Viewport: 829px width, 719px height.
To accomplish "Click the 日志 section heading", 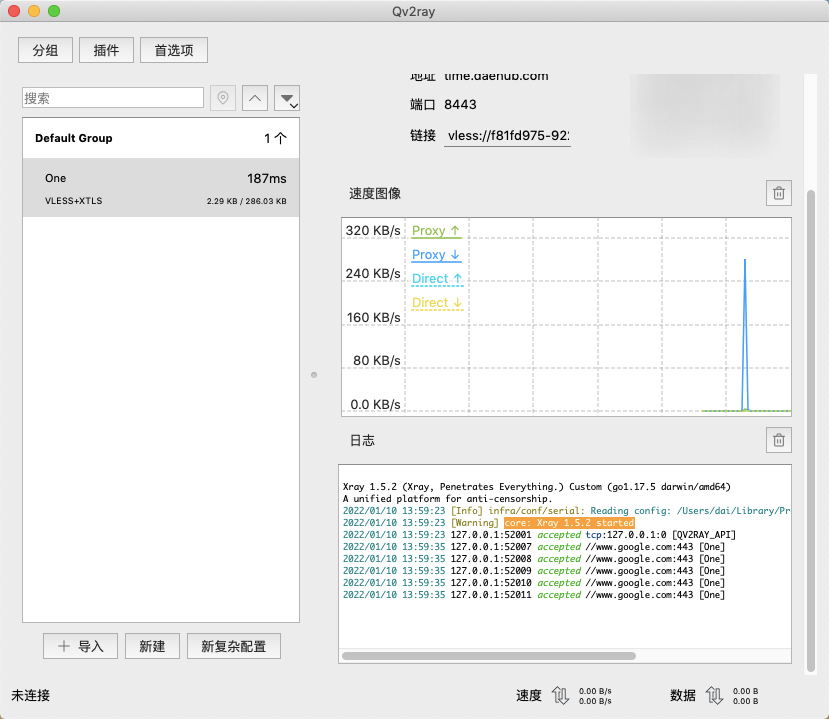I will (x=362, y=440).
